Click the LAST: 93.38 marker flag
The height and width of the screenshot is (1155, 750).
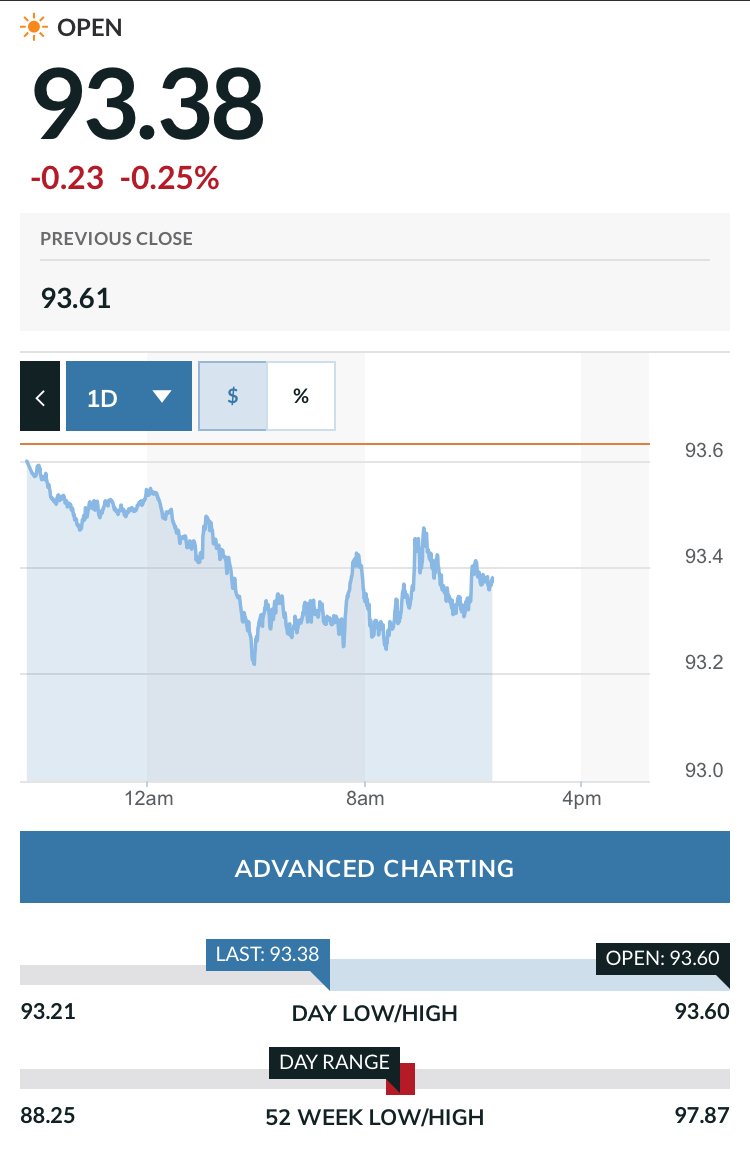point(267,954)
